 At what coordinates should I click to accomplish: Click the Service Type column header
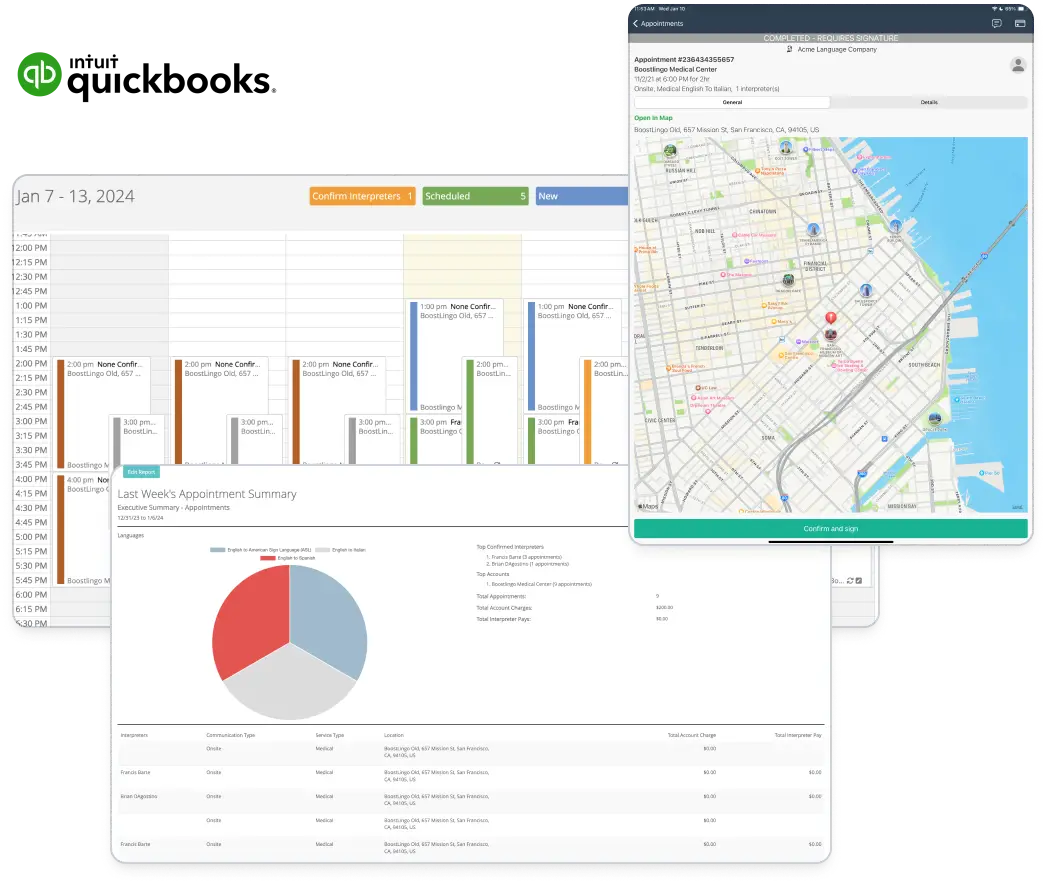pyautogui.click(x=330, y=735)
